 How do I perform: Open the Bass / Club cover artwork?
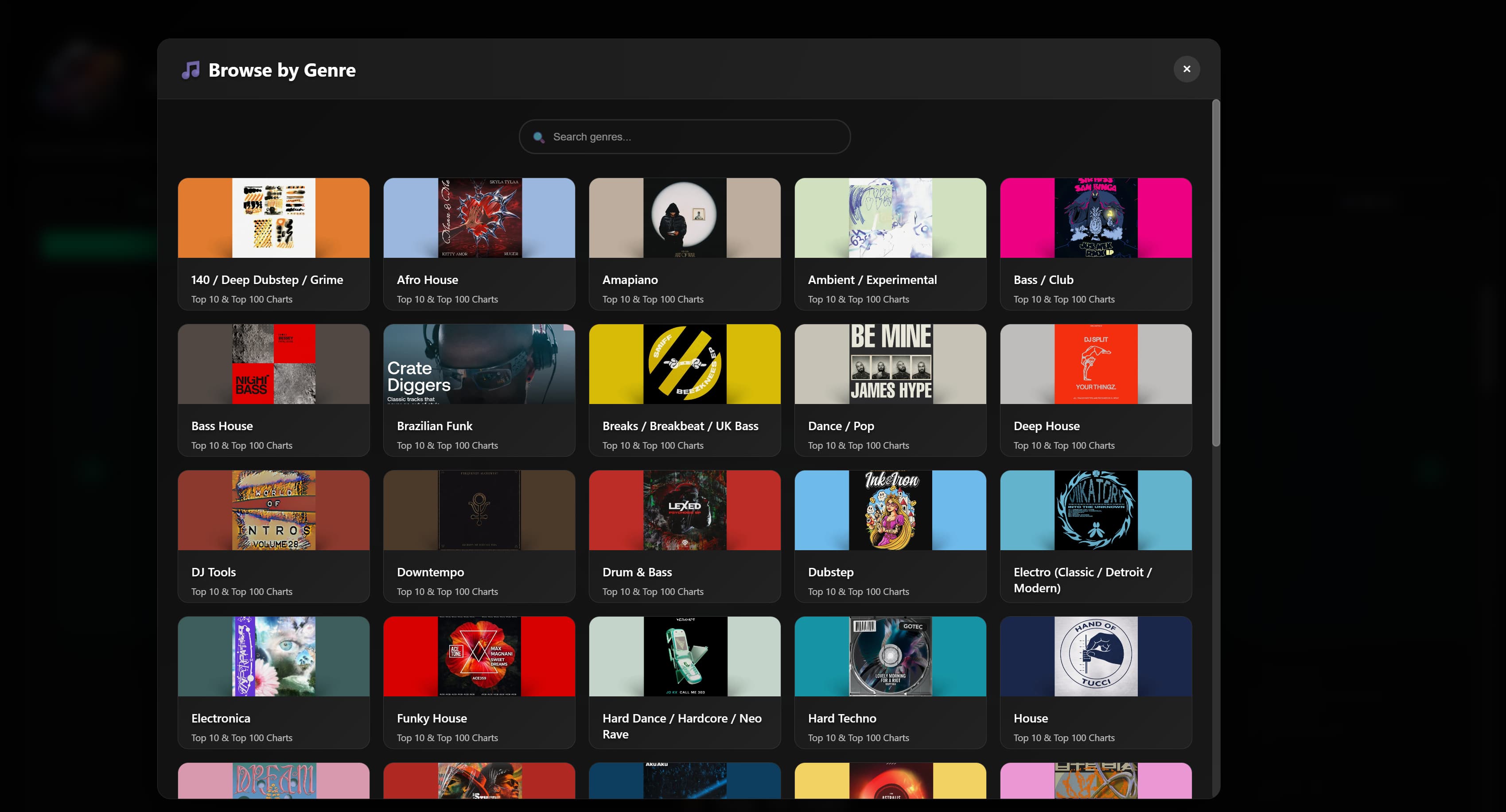click(1096, 218)
